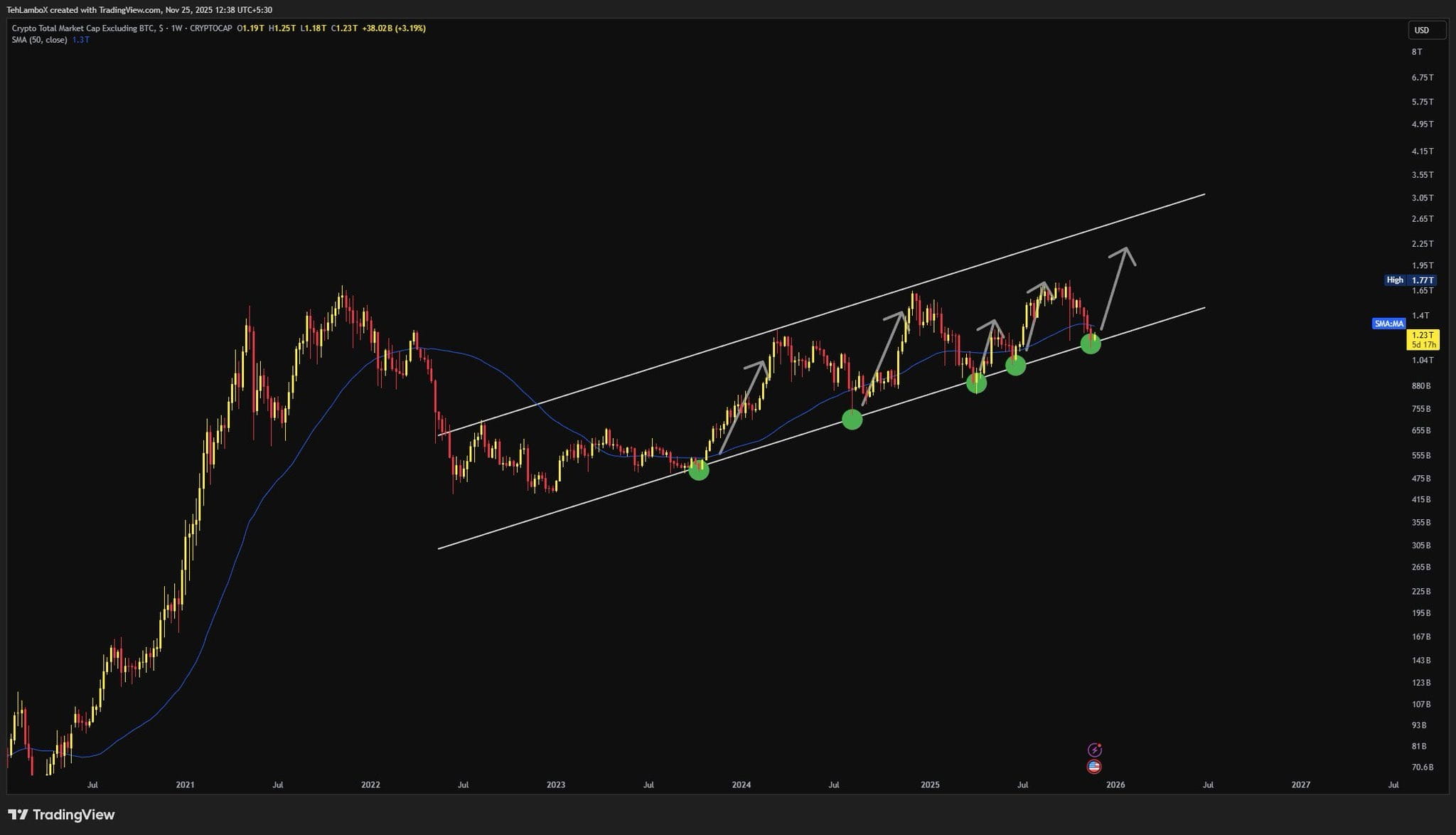Click the 2021 label on time axis

(185, 785)
